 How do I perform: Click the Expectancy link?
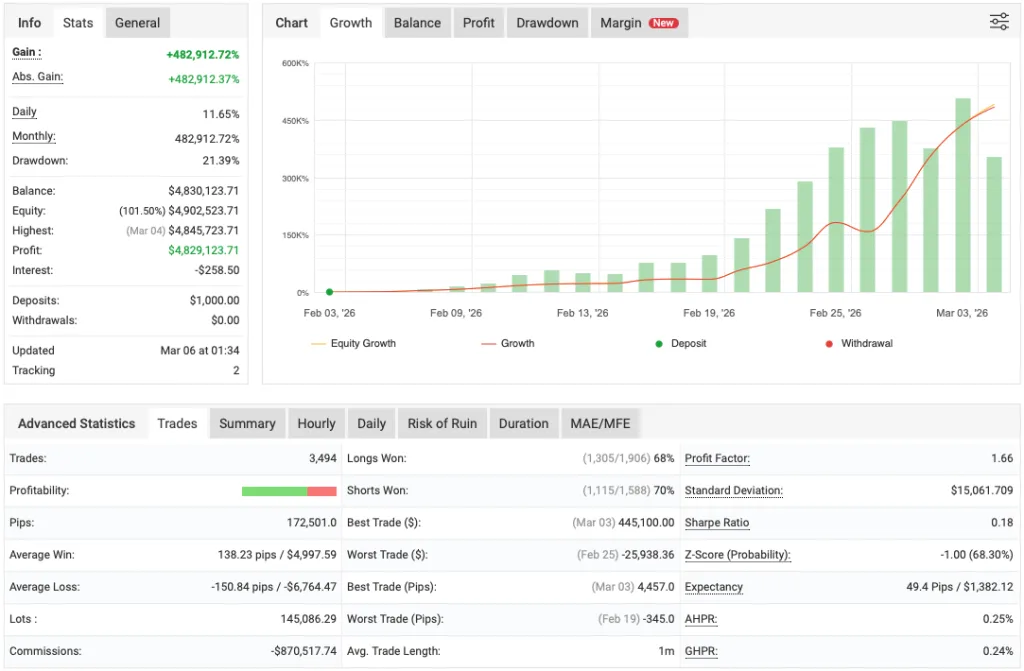coord(713,587)
